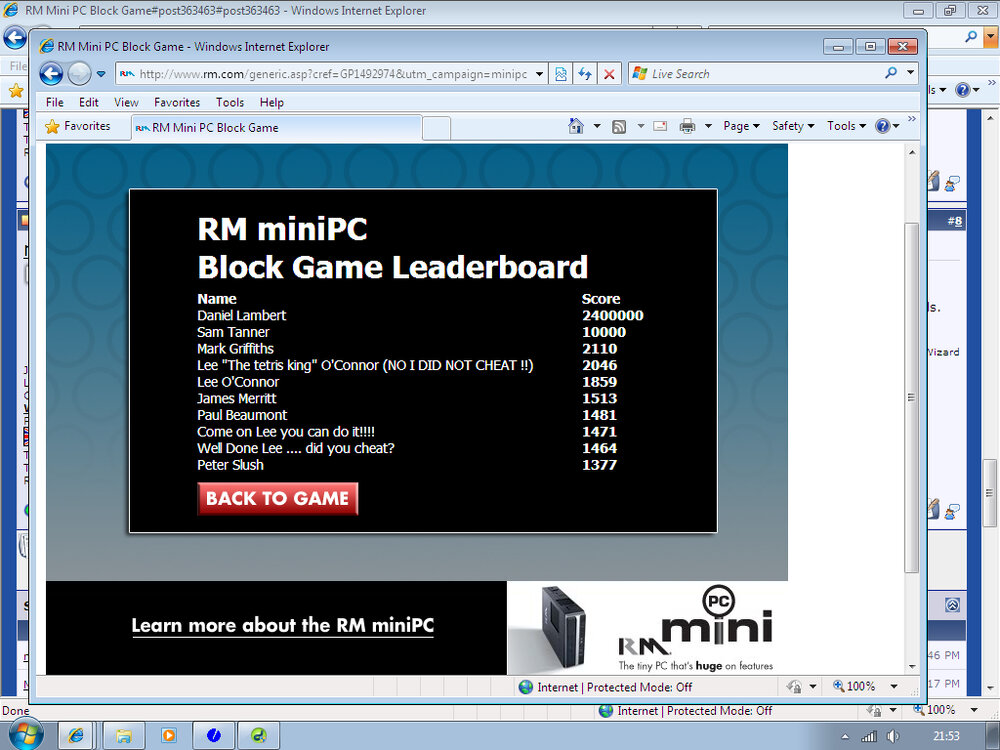
Task: Open the Edit menu
Action: pyautogui.click(x=89, y=102)
